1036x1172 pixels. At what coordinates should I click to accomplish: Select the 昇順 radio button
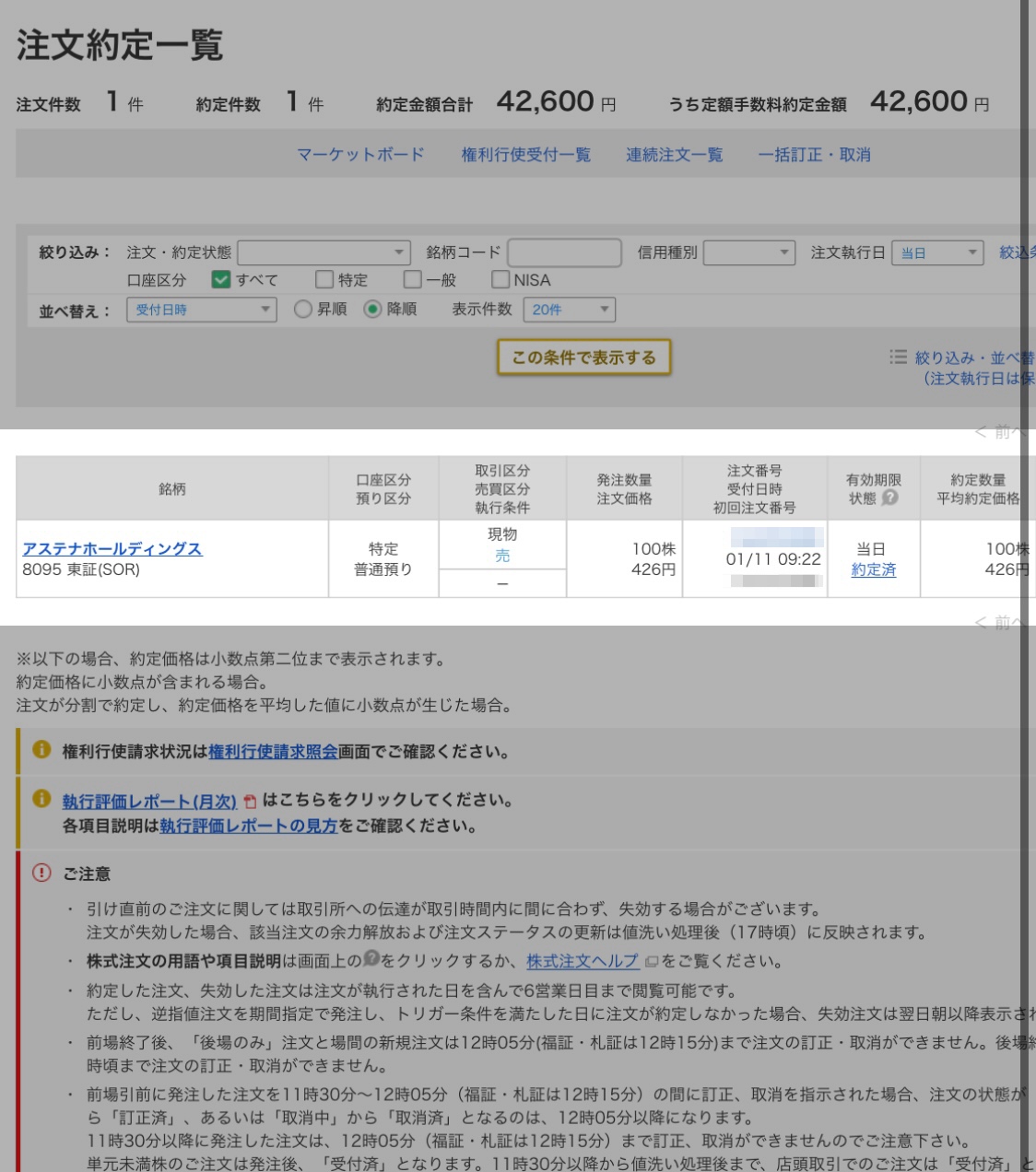(302, 310)
